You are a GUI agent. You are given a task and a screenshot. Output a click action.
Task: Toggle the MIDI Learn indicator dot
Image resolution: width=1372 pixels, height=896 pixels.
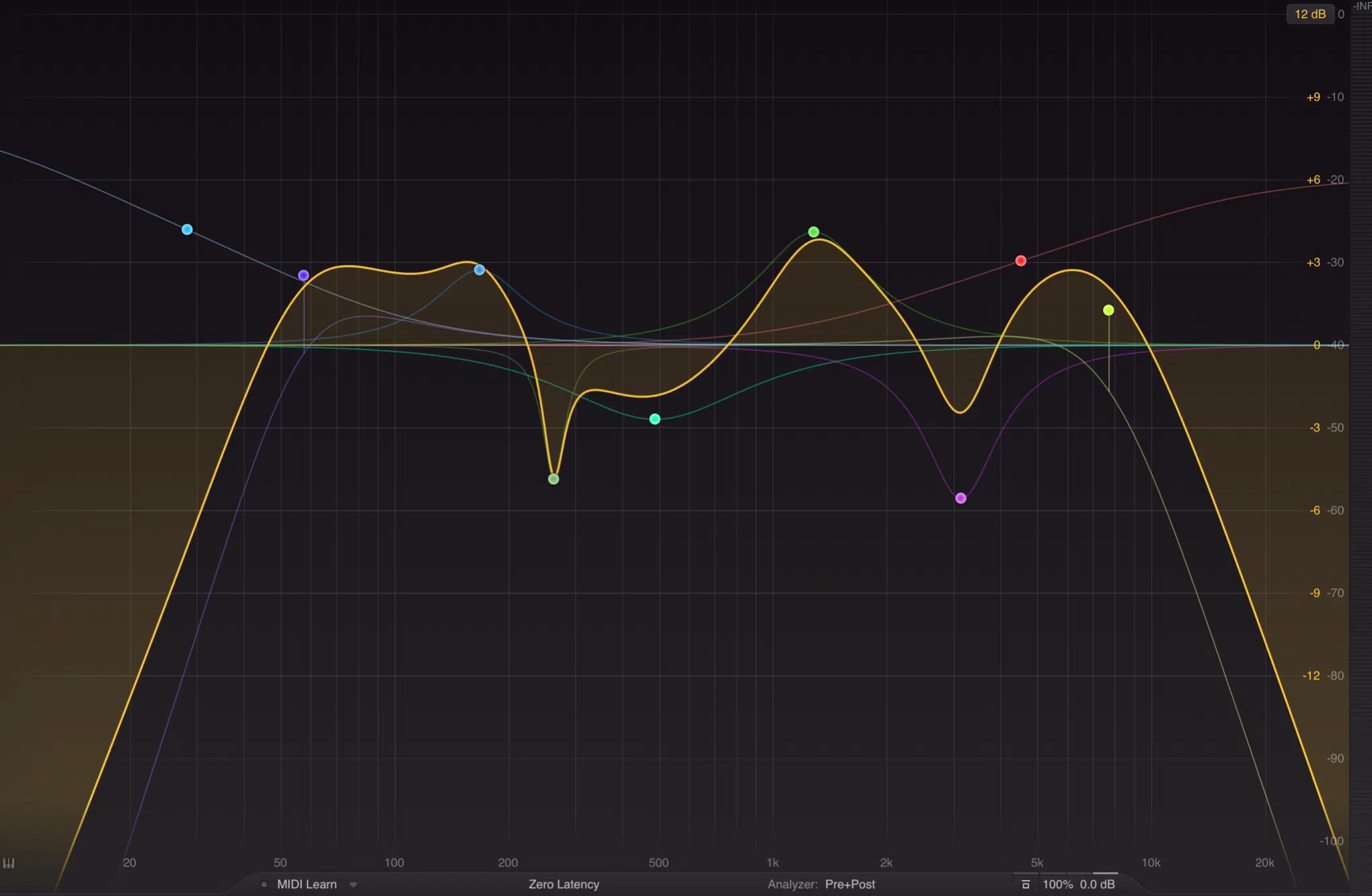pyautogui.click(x=264, y=885)
